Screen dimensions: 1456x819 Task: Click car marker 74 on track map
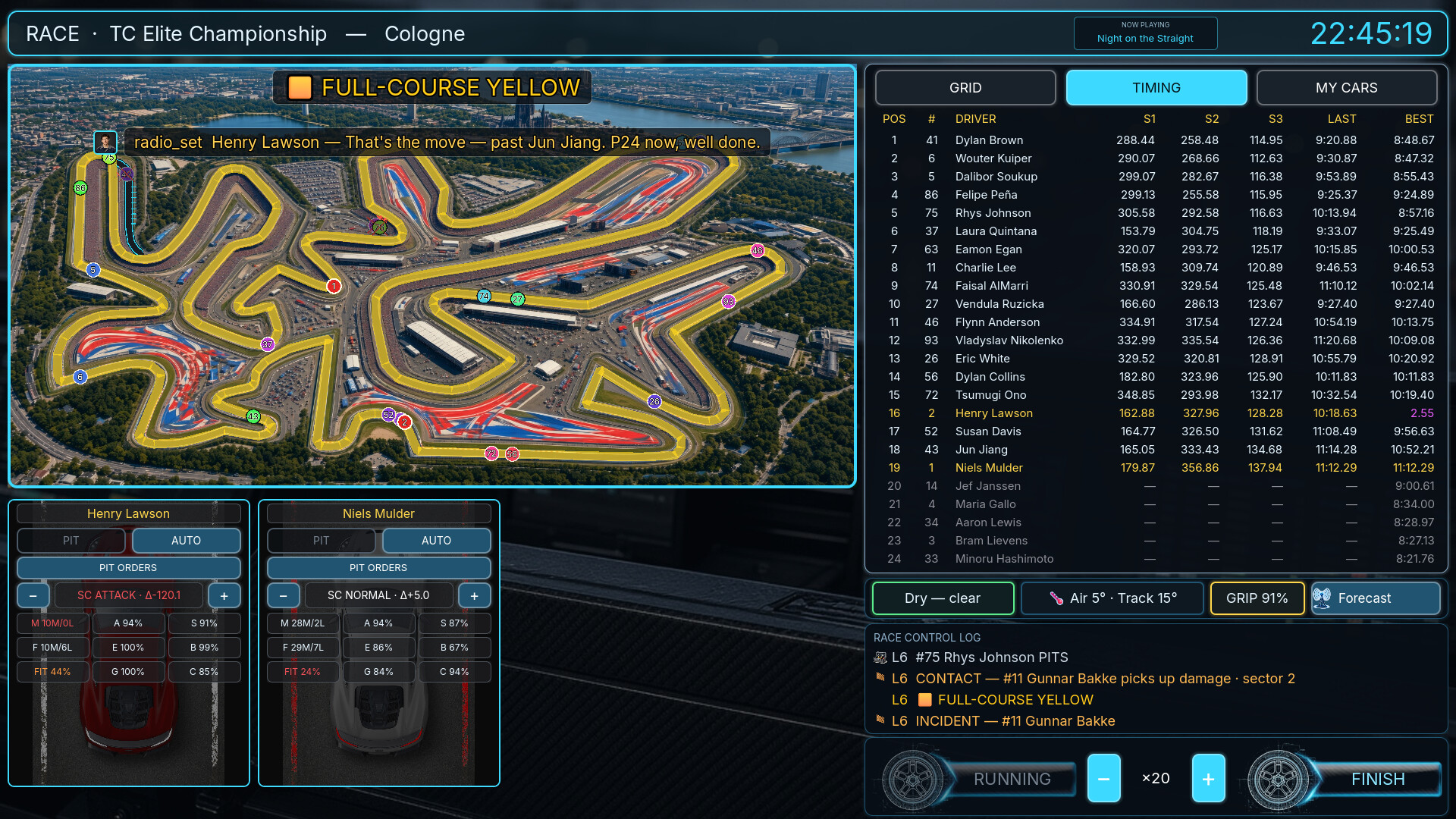(484, 296)
